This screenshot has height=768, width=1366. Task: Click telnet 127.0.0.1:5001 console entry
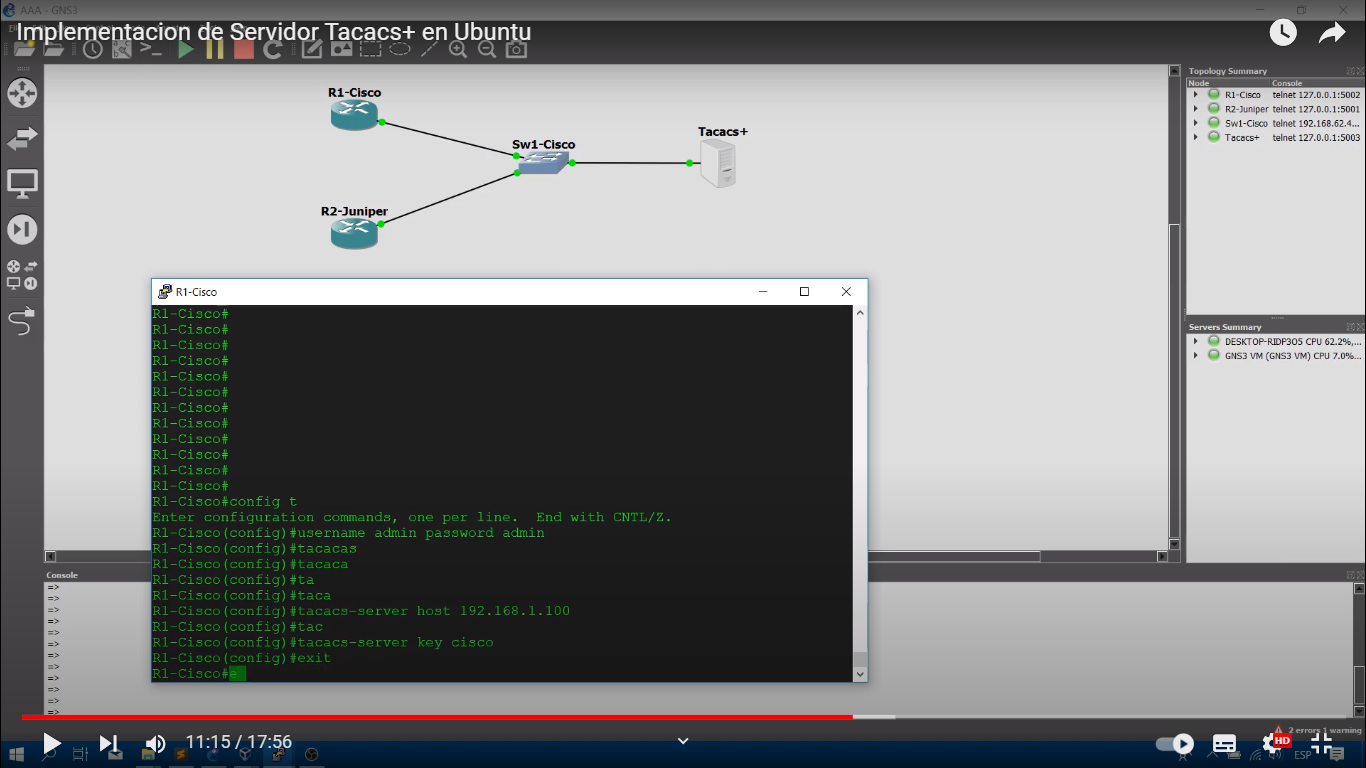1316,109
